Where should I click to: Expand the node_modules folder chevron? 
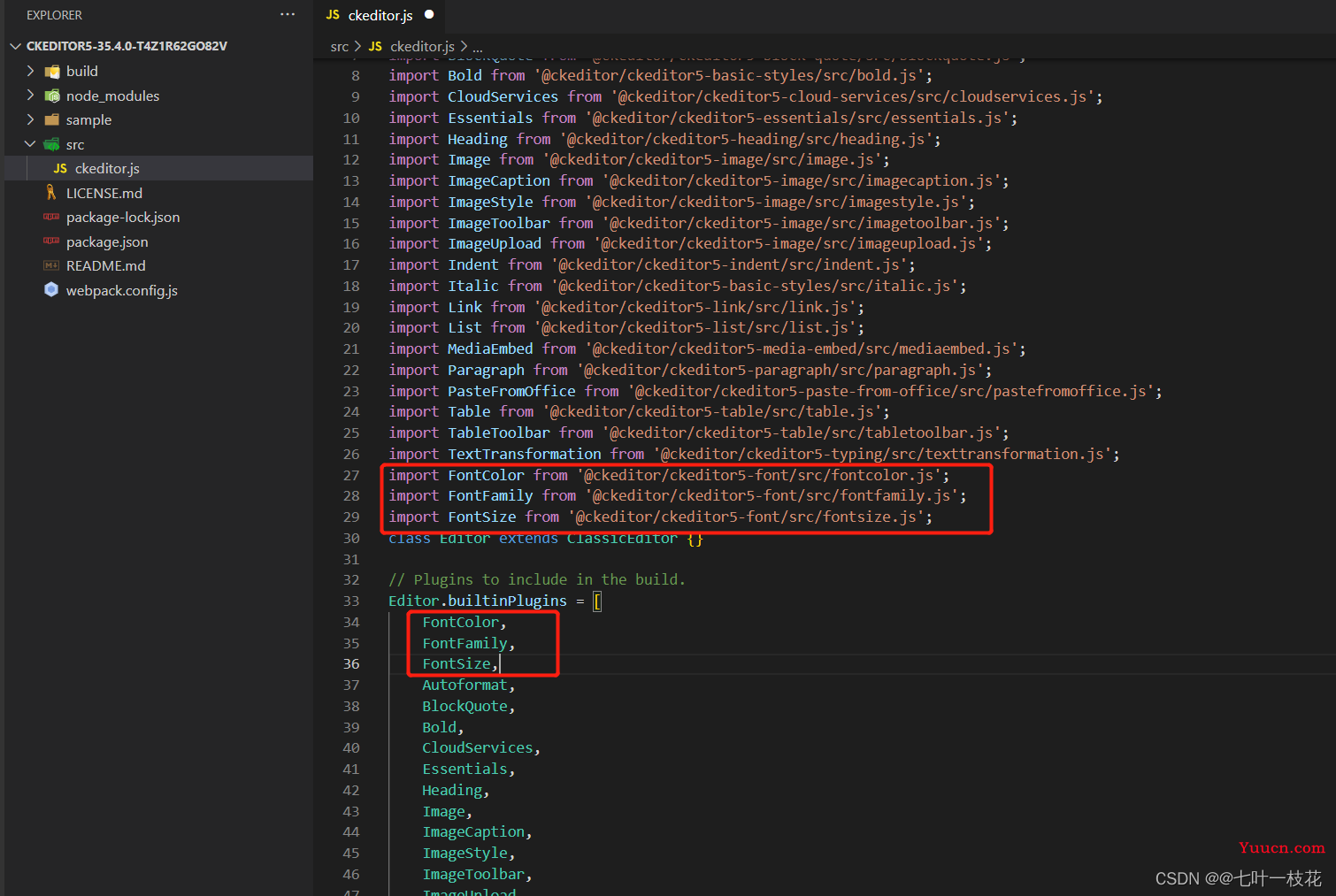31,96
